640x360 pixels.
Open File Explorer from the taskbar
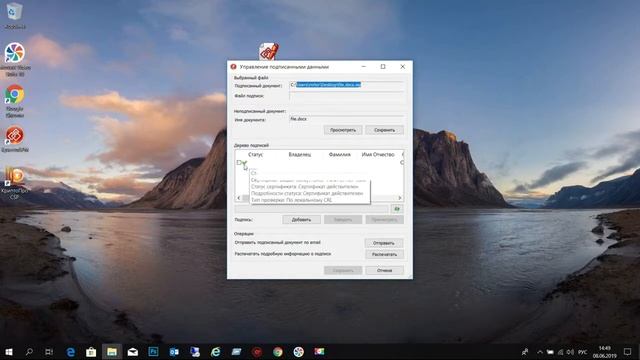pos(112,352)
